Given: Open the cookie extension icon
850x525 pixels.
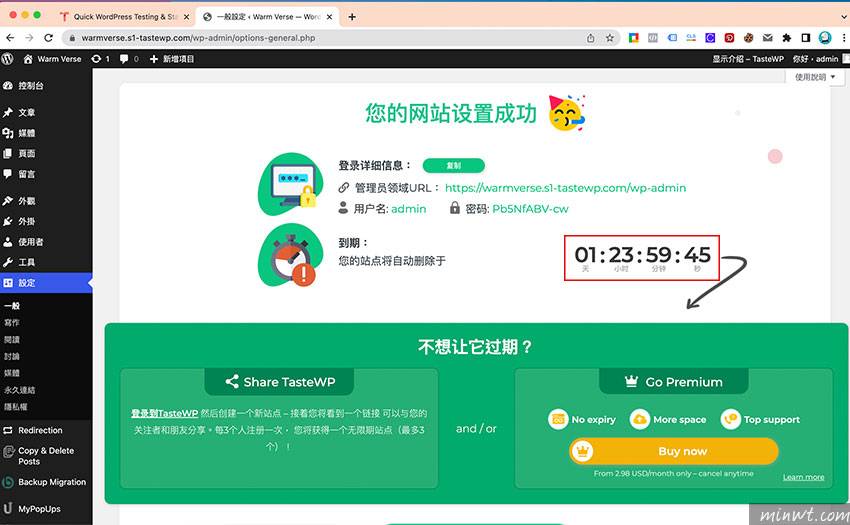Looking at the screenshot, I should pyautogui.click(x=749, y=38).
